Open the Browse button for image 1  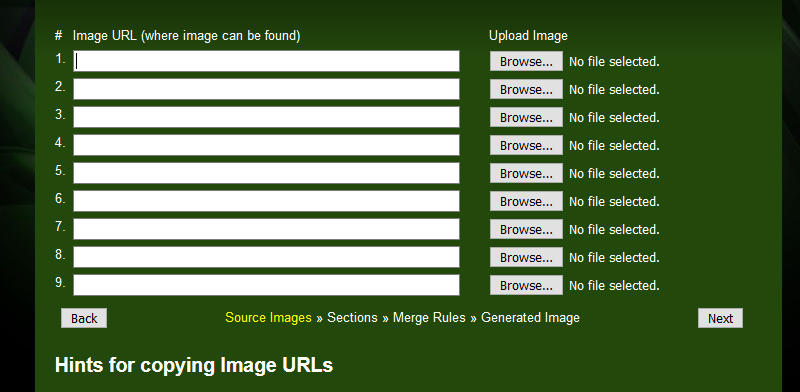526,61
